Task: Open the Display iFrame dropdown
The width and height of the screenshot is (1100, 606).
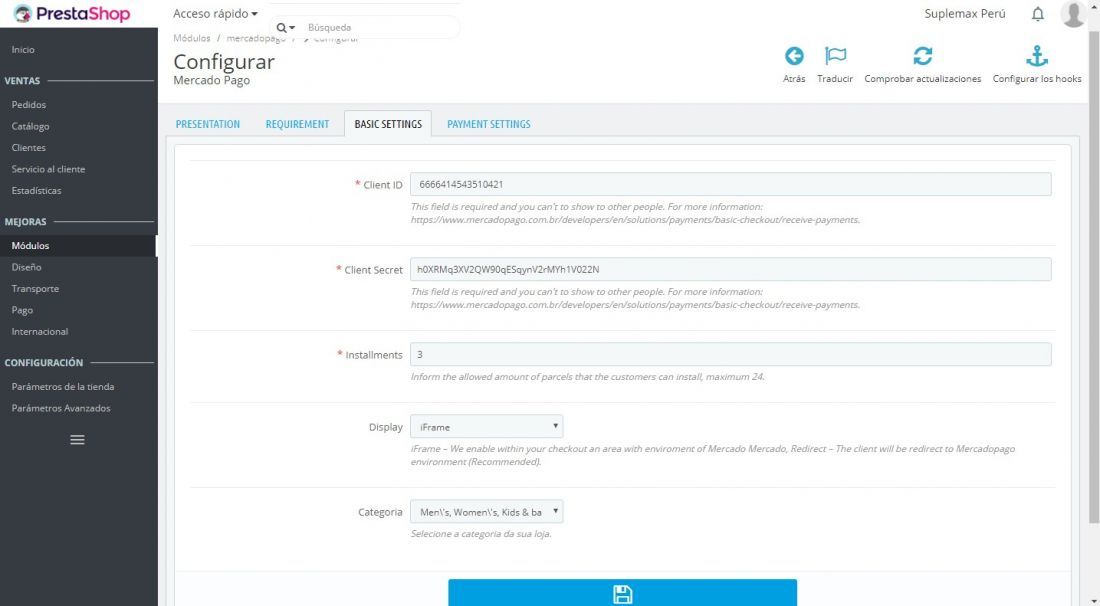Action: point(486,426)
